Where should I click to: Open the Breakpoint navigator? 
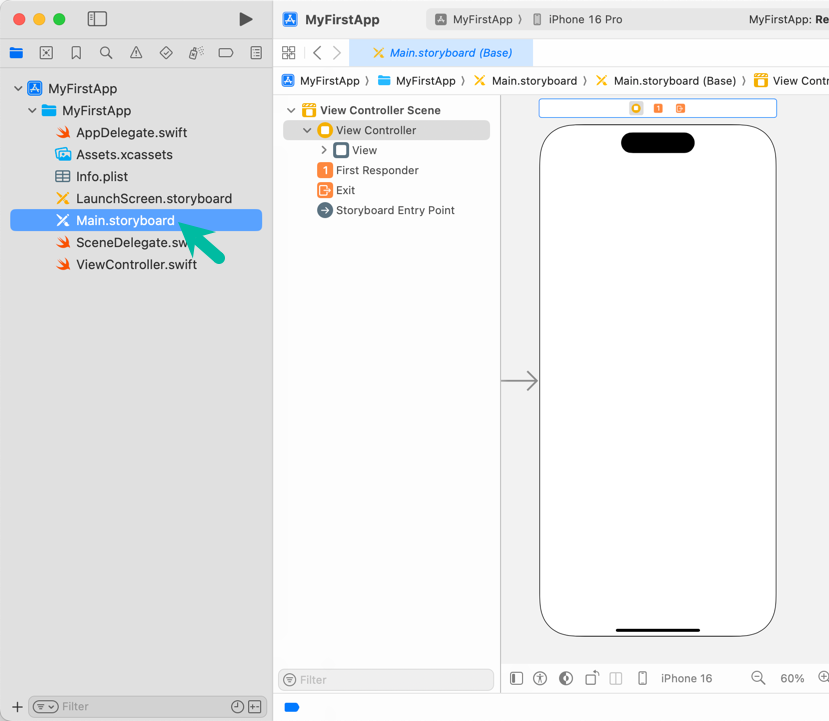click(x=226, y=53)
